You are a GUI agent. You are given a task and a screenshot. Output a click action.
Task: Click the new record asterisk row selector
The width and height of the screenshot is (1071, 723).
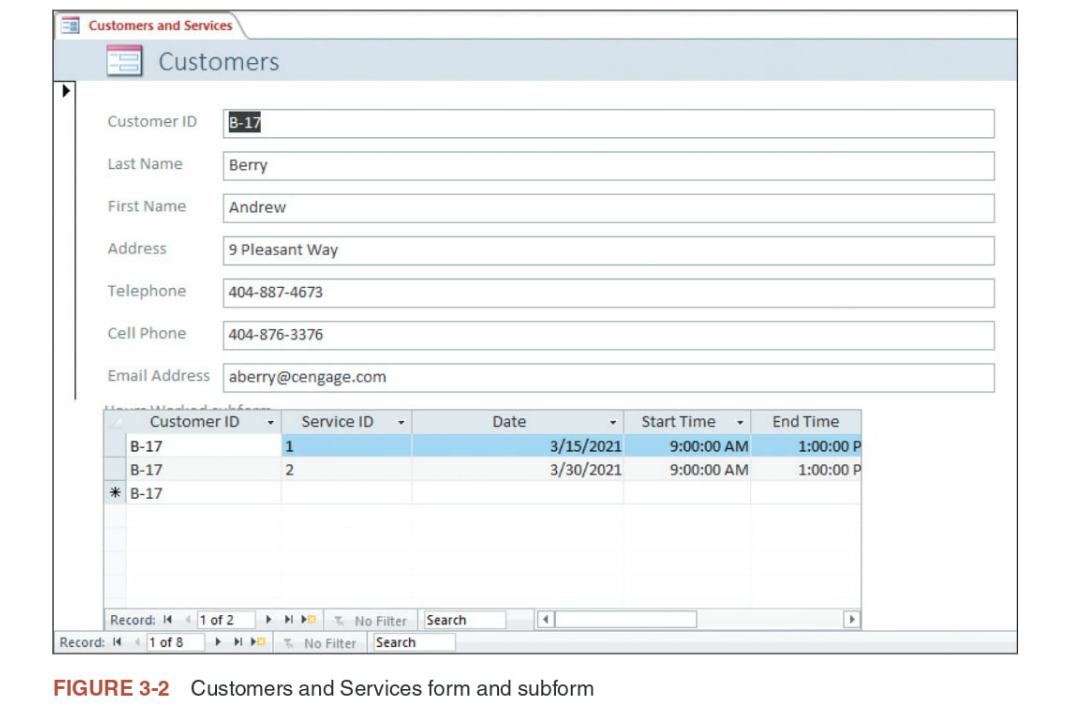(115, 493)
